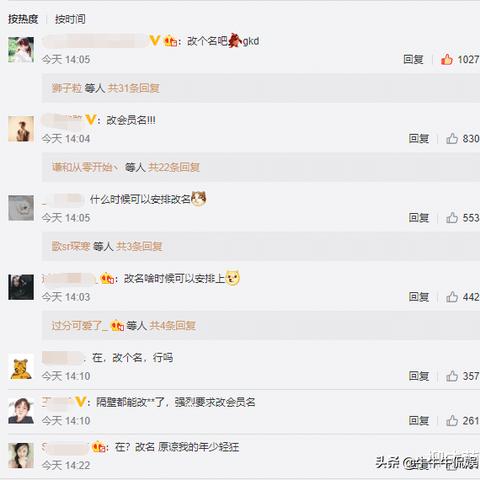Sort comments by 按时间

tap(70, 19)
